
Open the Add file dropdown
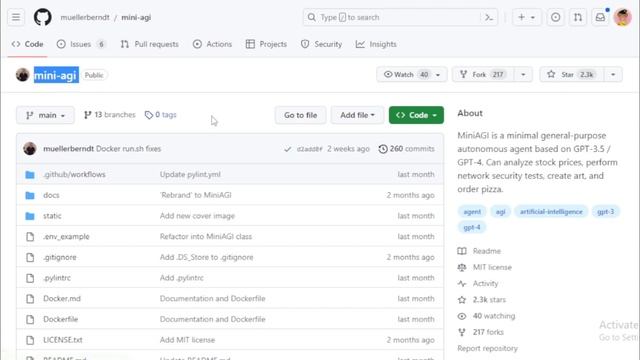pyautogui.click(x=357, y=115)
